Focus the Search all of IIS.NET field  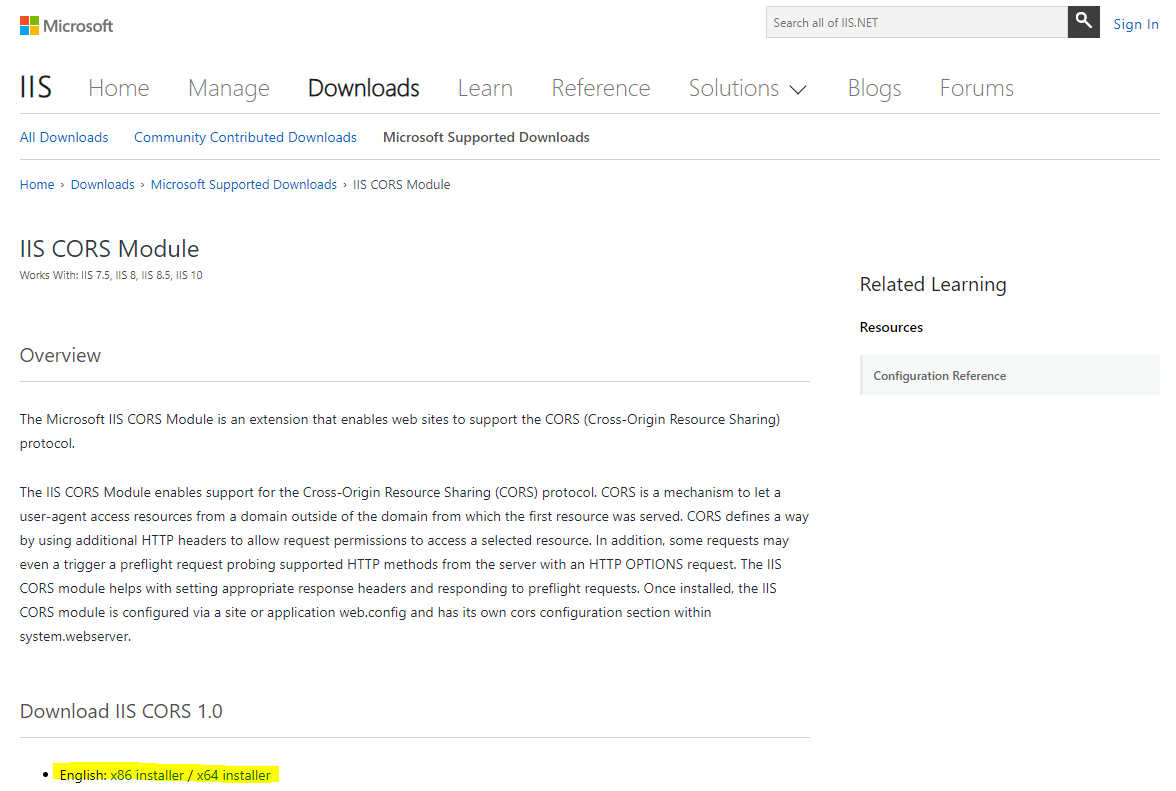click(x=916, y=22)
